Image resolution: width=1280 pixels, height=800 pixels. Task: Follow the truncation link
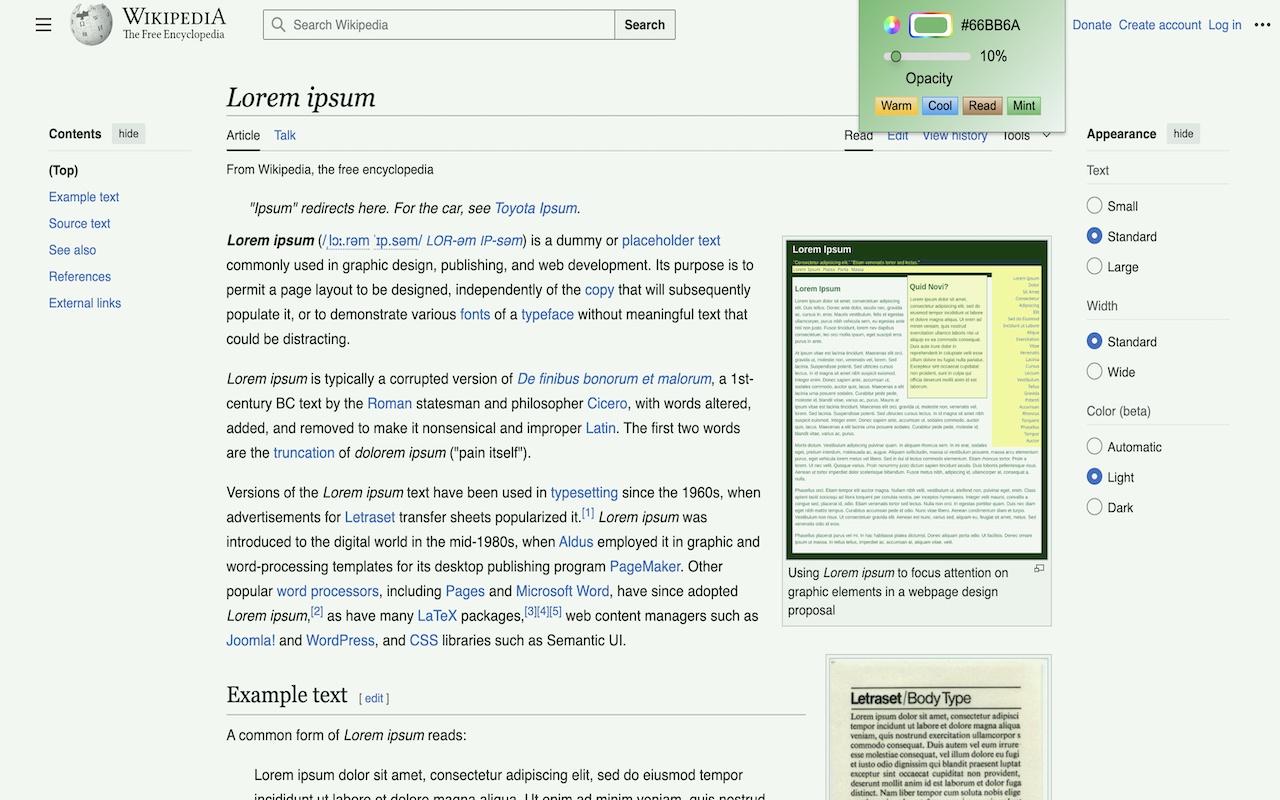[304, 452]
